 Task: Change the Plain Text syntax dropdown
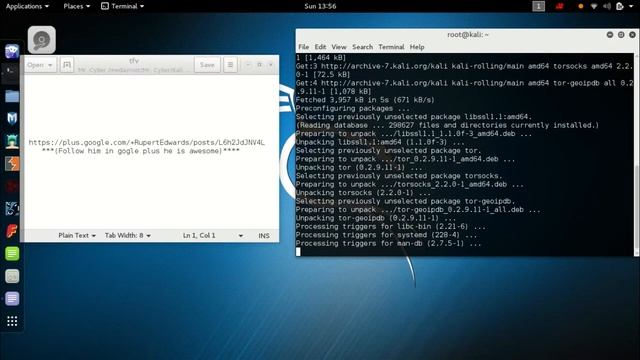tap(77, 236)
